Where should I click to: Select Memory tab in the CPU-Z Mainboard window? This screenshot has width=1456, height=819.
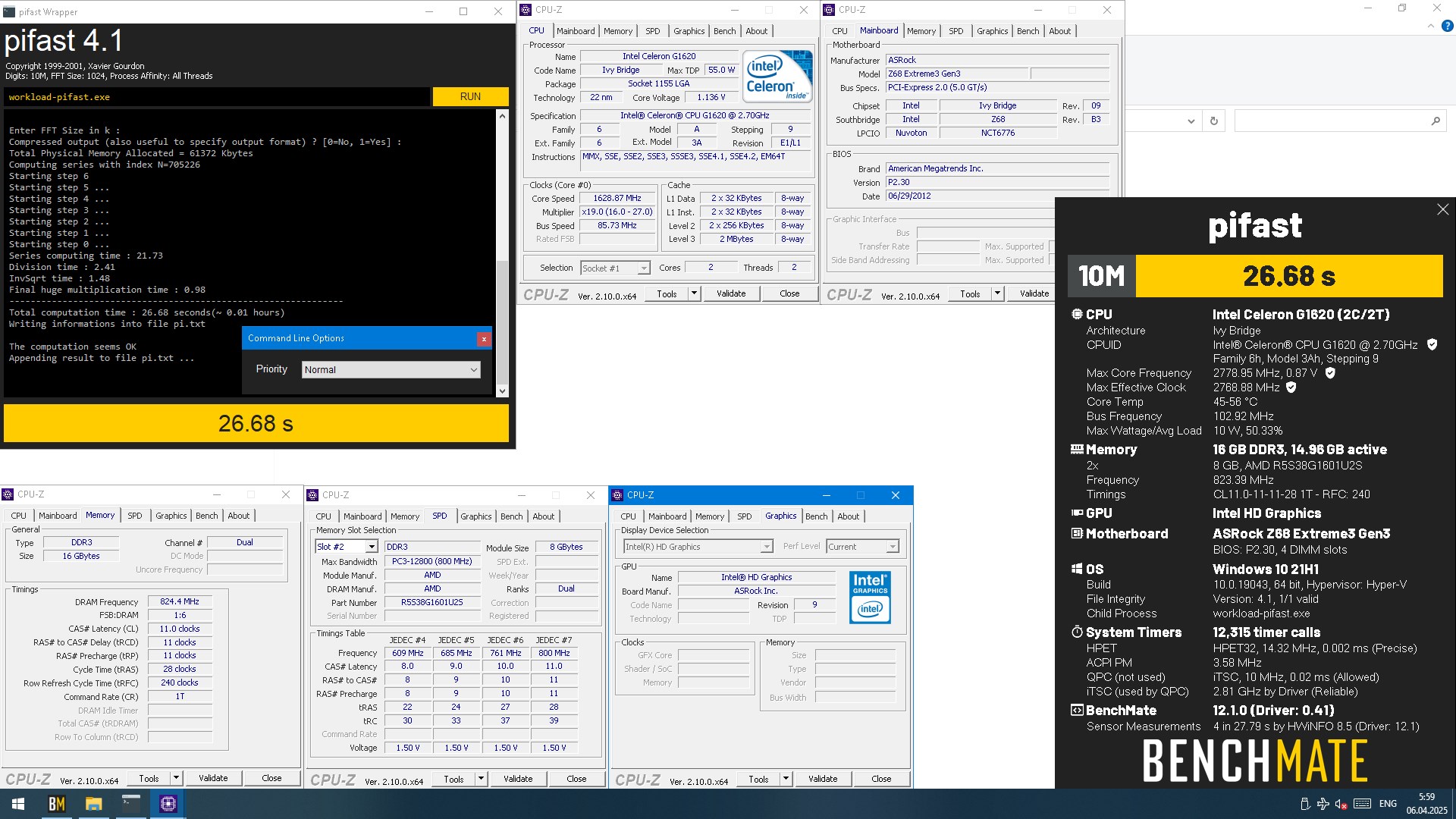[x=921, y=31]
